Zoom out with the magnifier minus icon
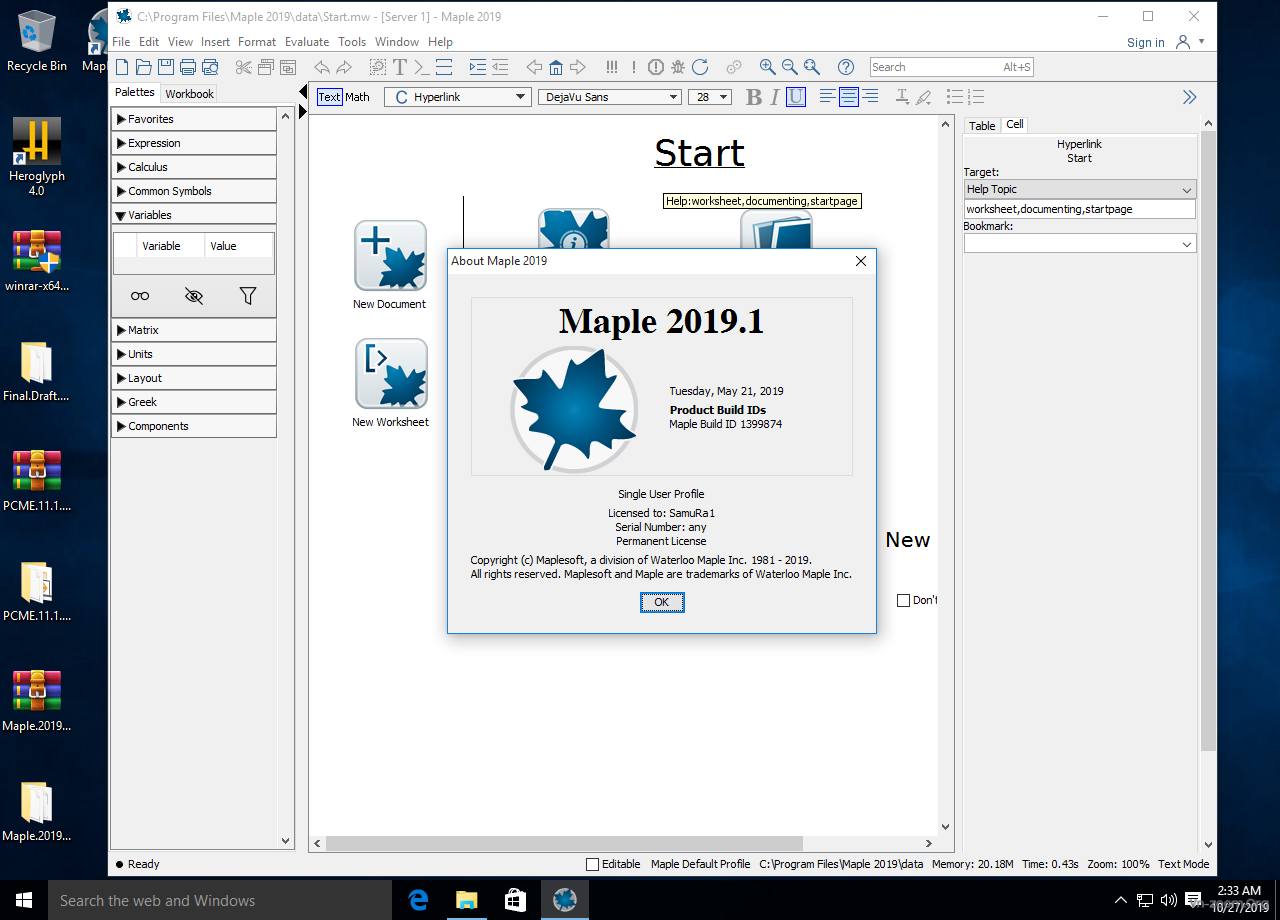The height and width of the screenshot is (920, 1280). (790, 67)
